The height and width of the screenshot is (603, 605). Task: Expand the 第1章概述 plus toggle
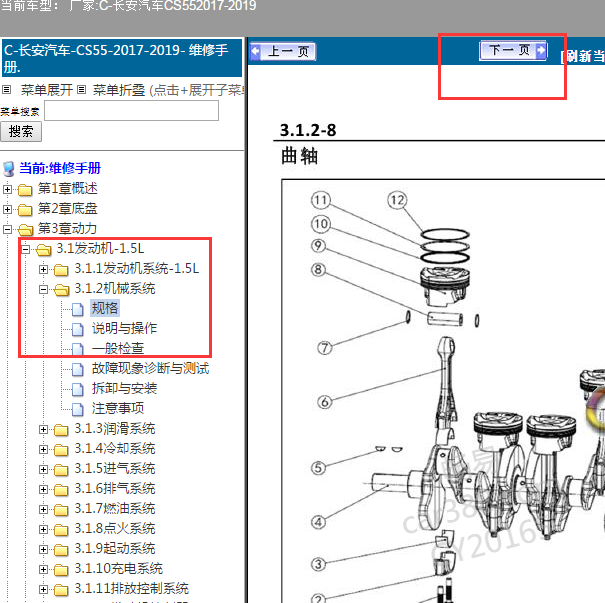(x=7, y=189)
